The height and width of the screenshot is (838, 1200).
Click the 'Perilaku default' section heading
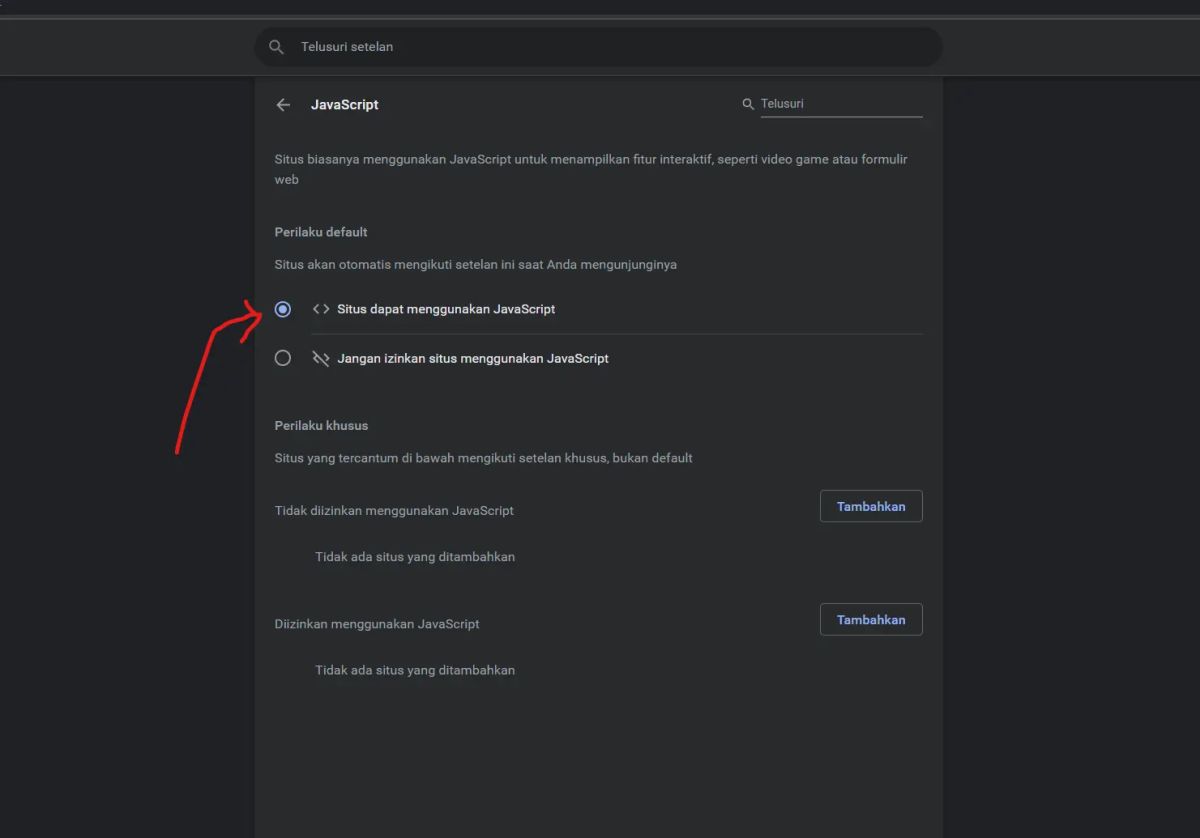321,231
